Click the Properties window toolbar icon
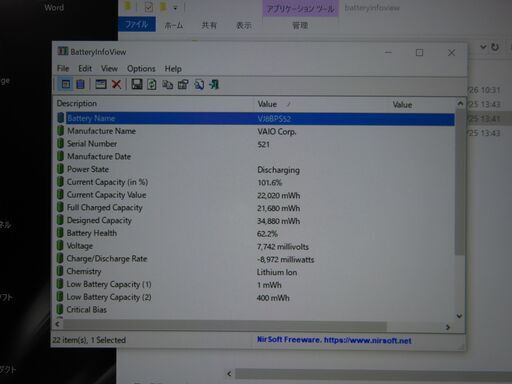The image size is (512, 384). (x=101, y=84)
